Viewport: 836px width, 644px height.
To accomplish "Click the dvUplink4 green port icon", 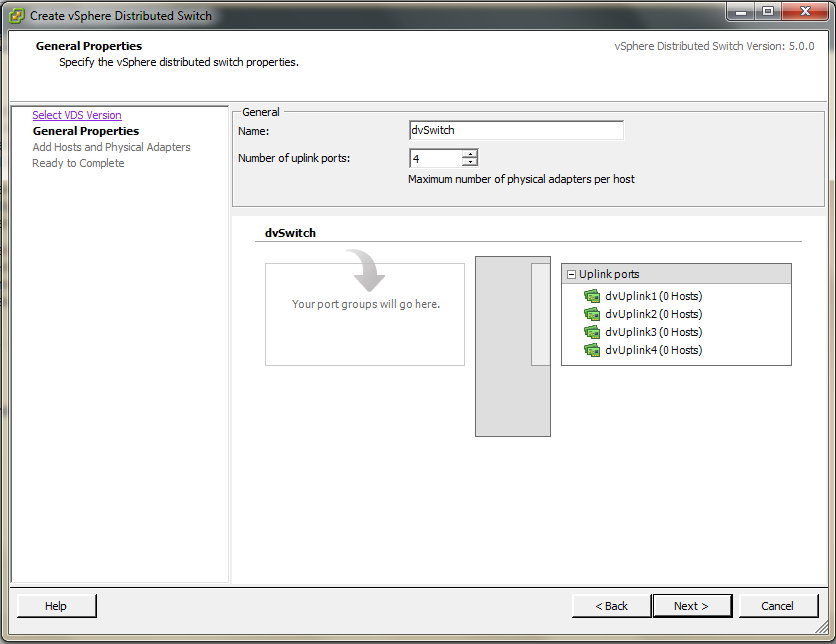I will (592, 350).
